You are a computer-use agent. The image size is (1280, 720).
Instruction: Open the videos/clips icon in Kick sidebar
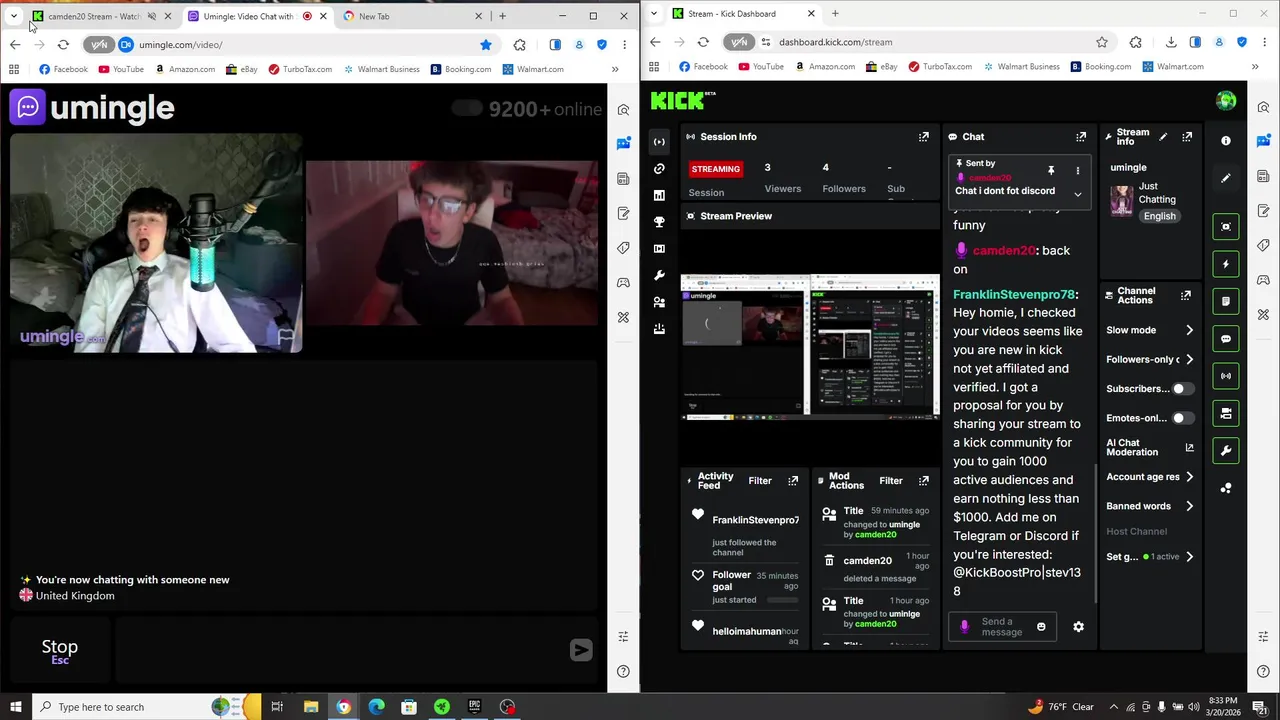pyautogui.click(x=659, y=248)
